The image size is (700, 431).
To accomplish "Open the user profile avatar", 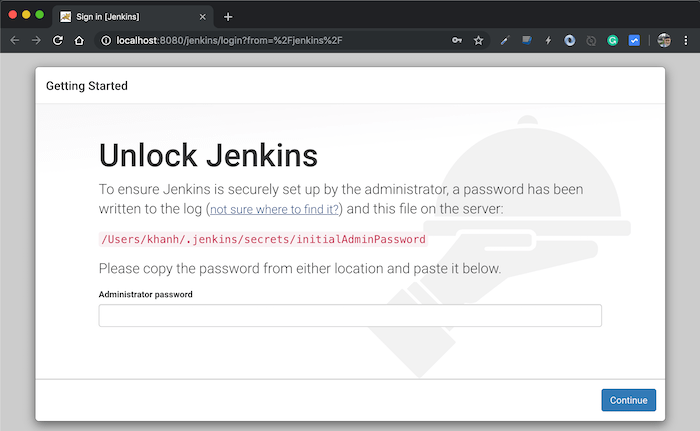I will pyautogui.click(x=664, y=41).
